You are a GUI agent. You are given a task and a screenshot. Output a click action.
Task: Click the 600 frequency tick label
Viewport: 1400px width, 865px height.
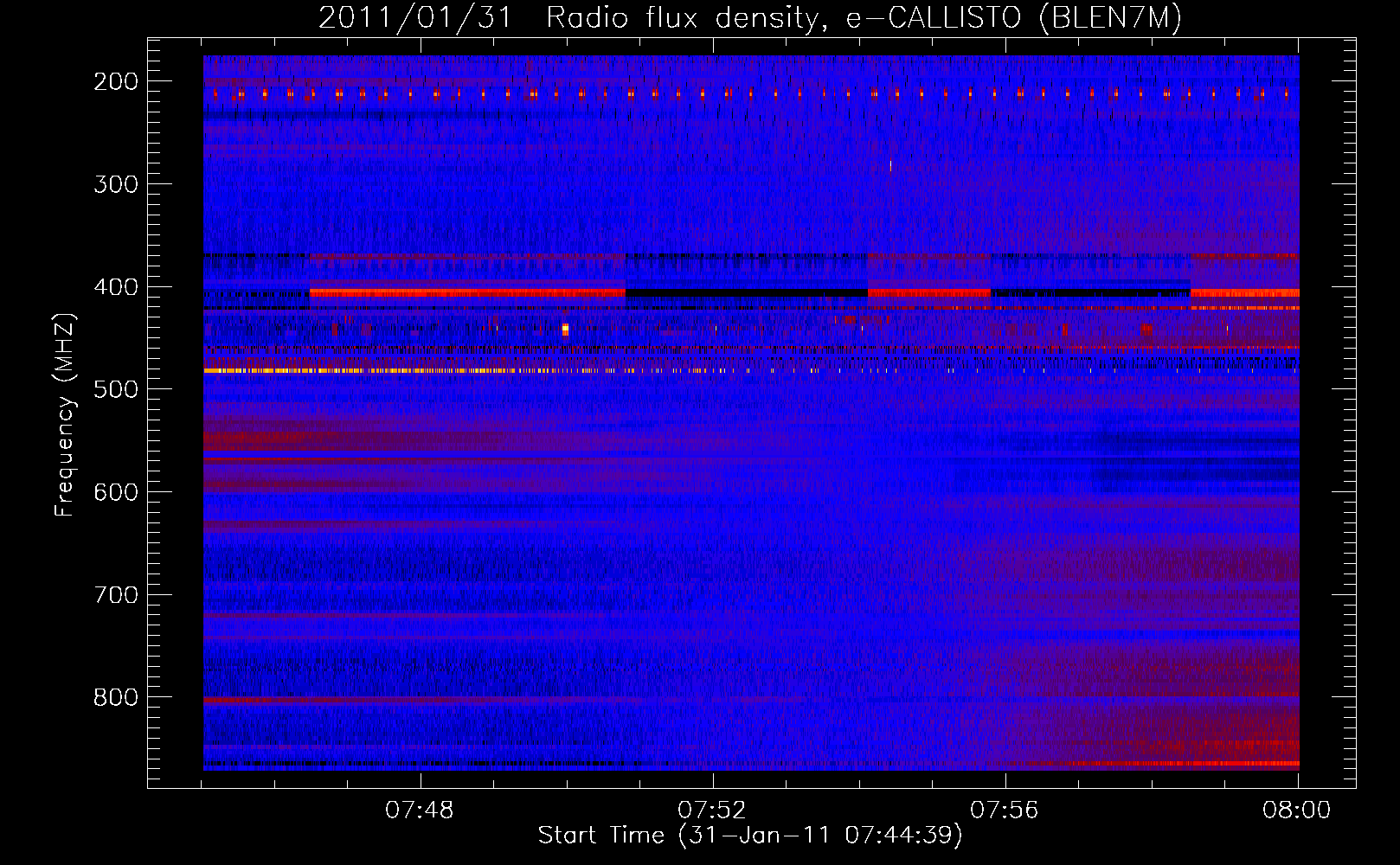tap(115, 492)
